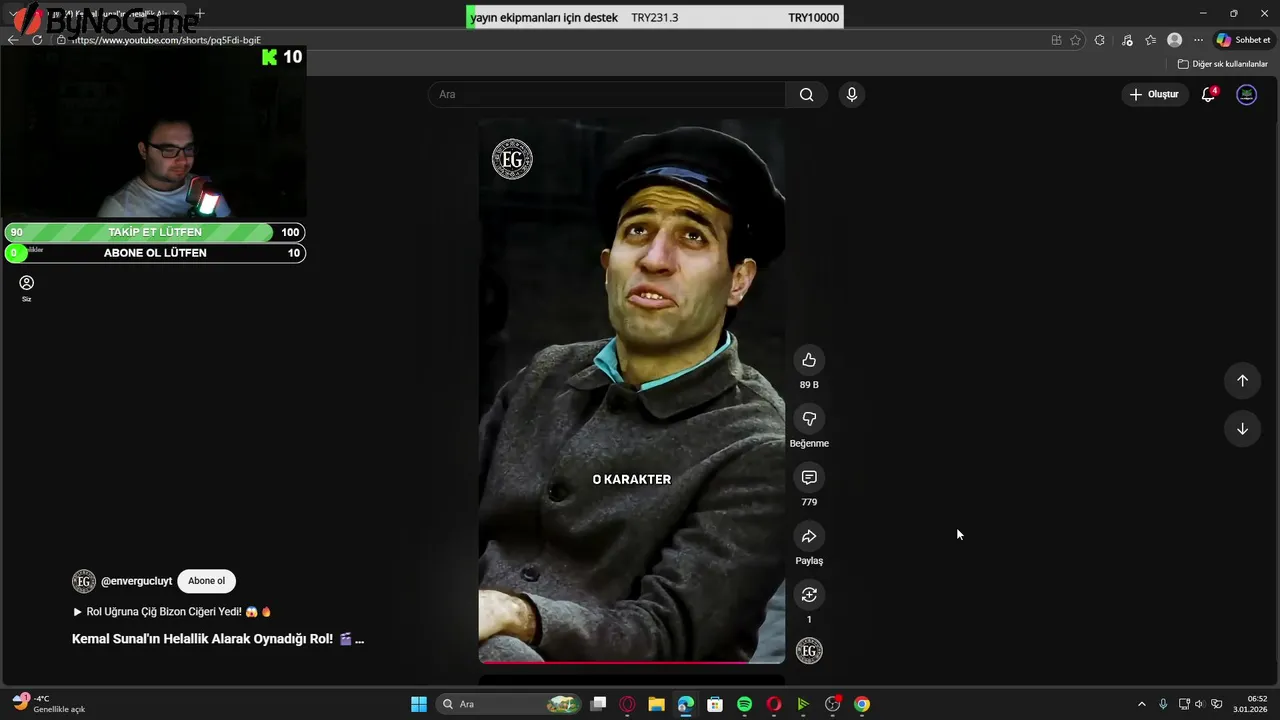1280x720 pixels.
Task: Open the Windows Start menu
Action: [419, 704]
